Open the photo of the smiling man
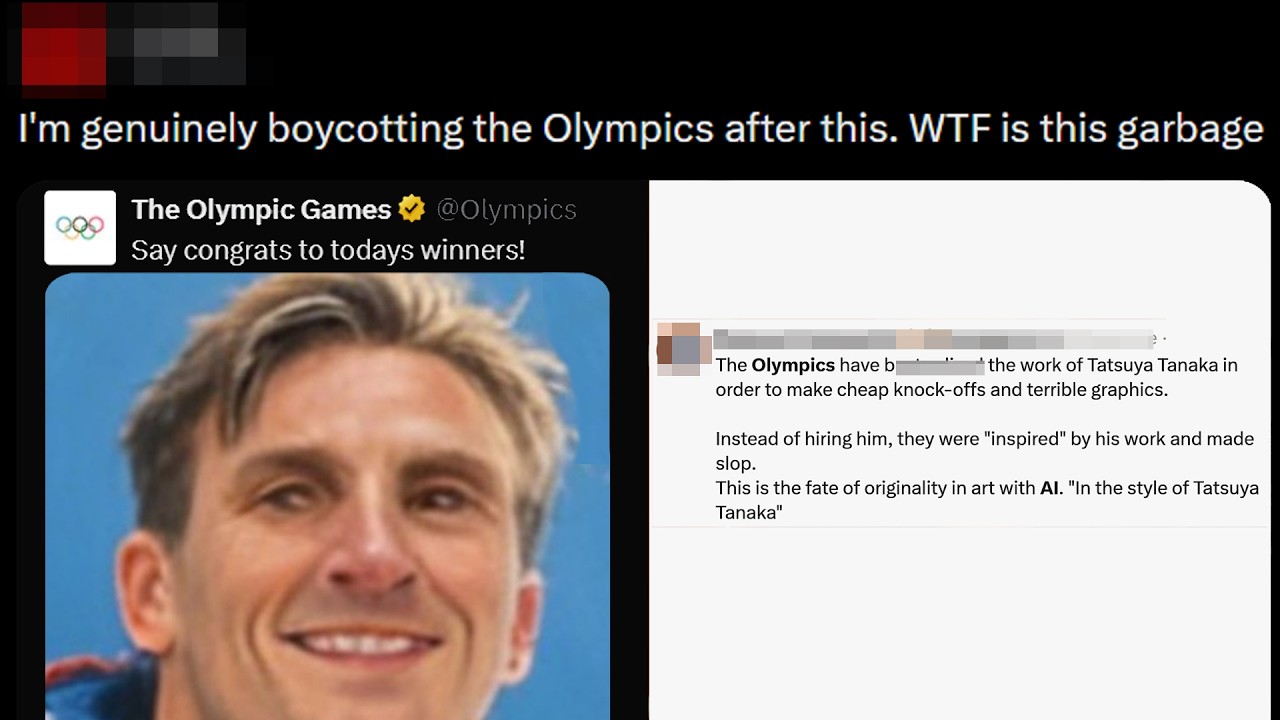 pyautogui.click(x=327, y=496)
